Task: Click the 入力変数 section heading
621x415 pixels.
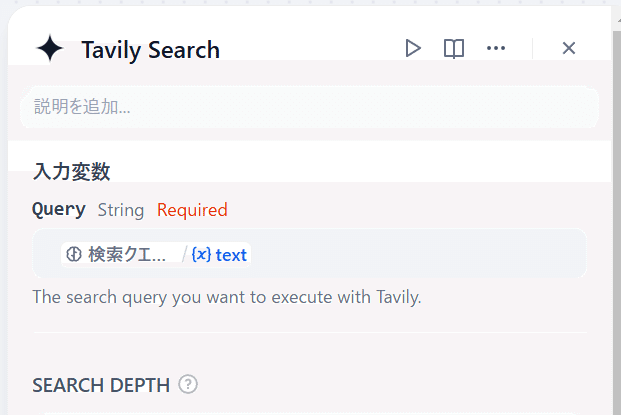Action: click(71, 171)
